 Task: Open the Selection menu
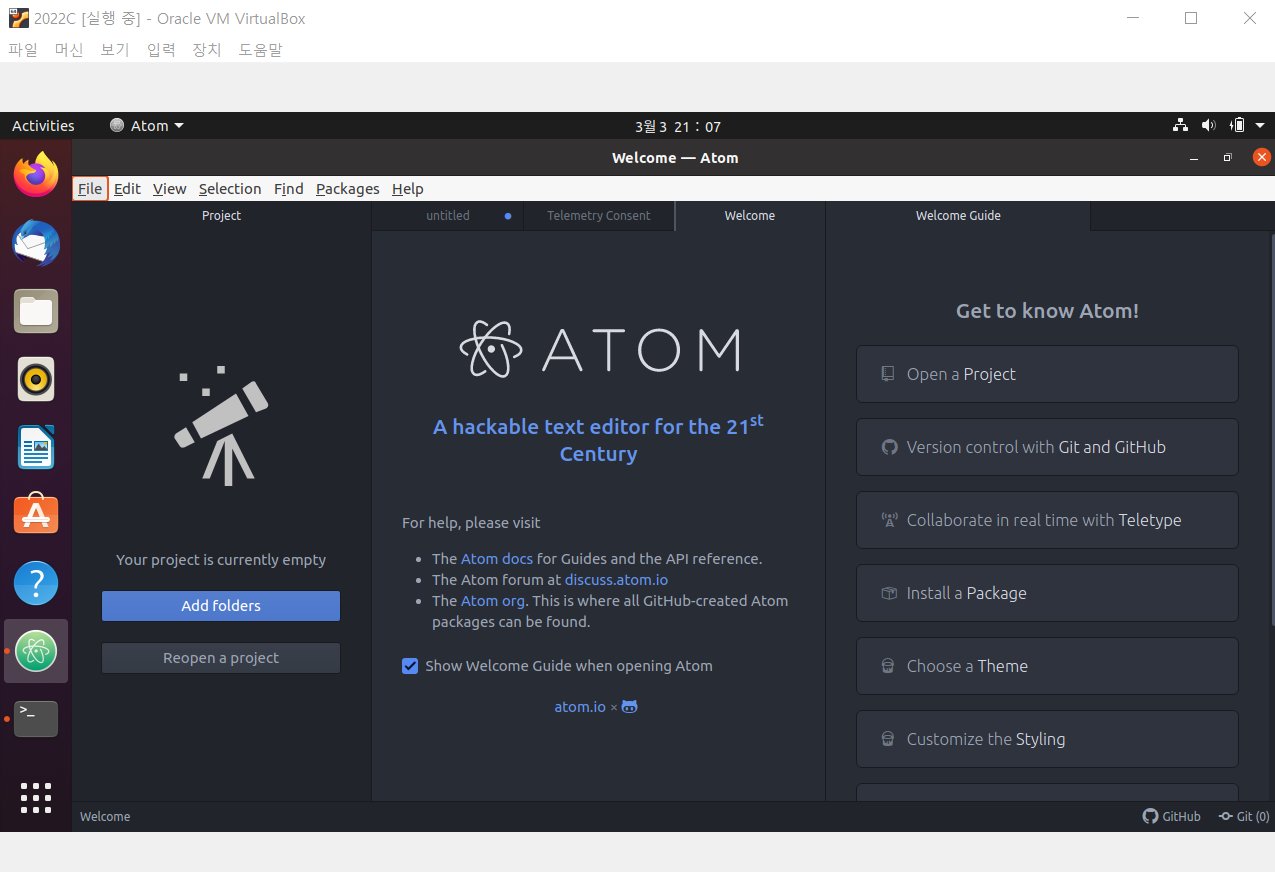pos(230,188)
